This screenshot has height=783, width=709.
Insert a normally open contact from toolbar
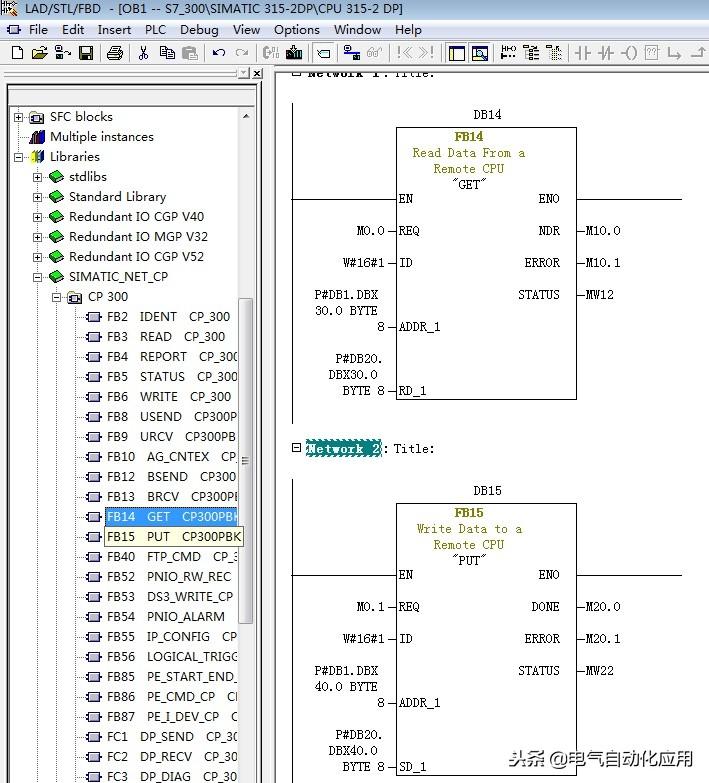[583, 53]
